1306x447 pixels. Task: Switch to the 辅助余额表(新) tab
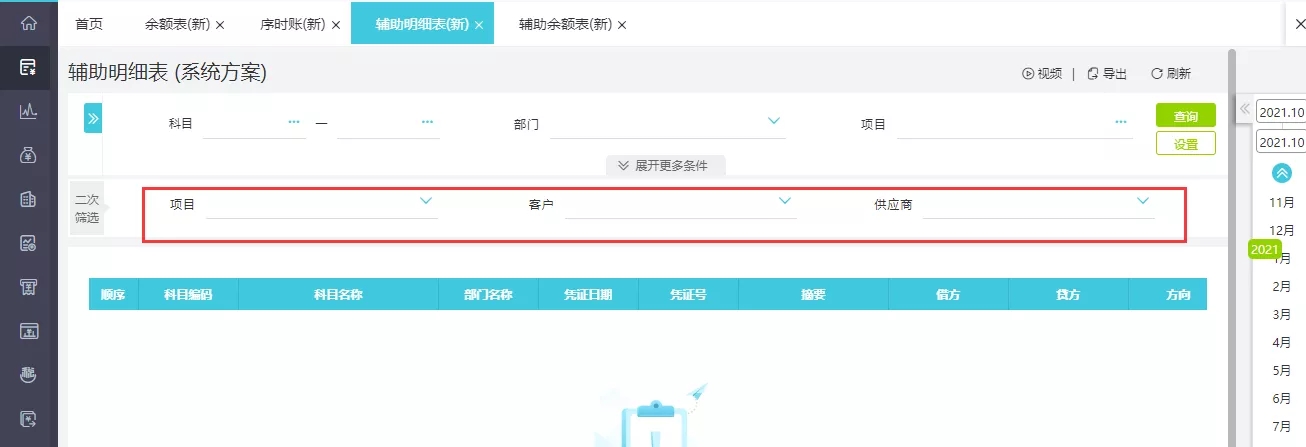[566, 24]
